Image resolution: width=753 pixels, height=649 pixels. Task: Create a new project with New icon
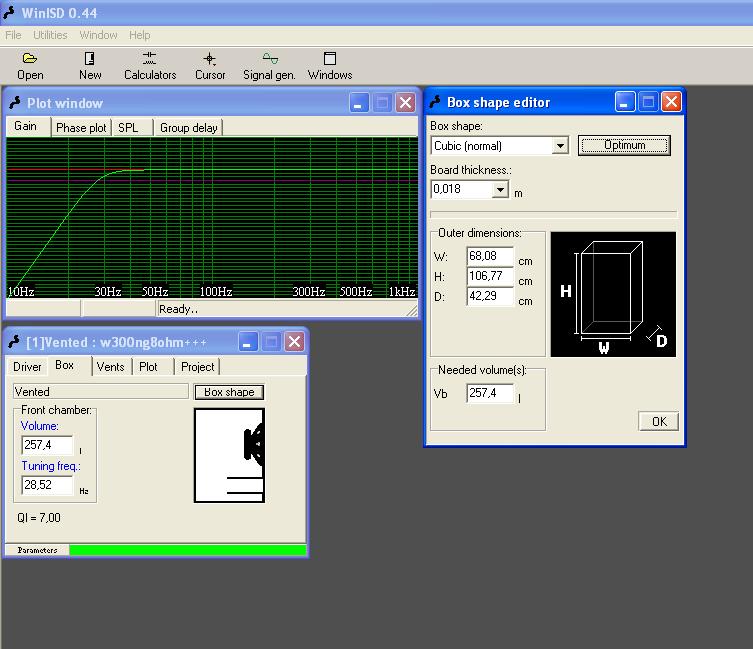pos(90,66)
